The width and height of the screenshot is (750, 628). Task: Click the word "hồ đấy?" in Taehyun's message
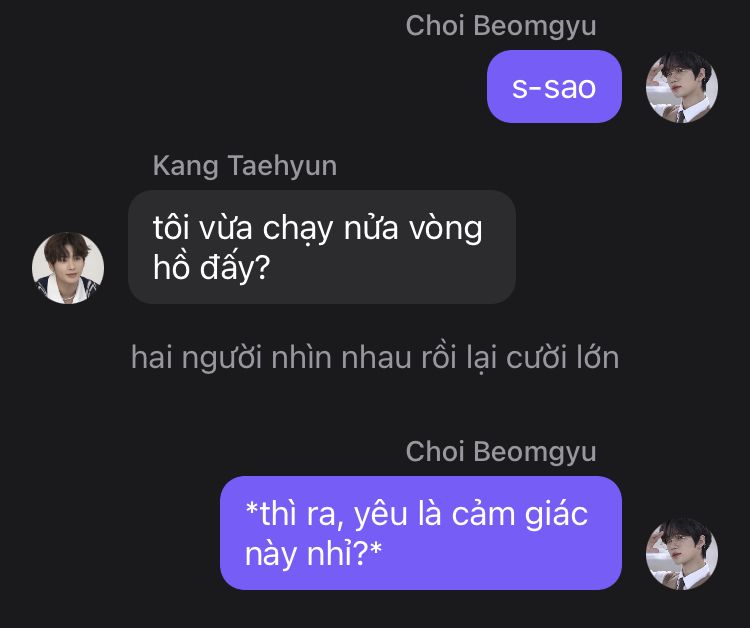point(212,267)
